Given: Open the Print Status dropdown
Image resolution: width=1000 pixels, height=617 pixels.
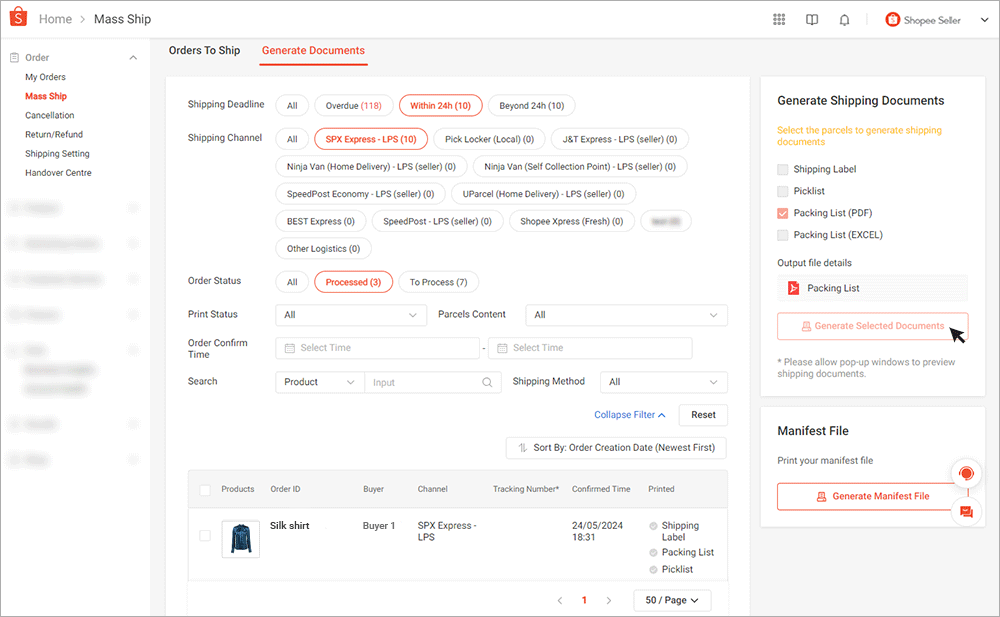Looking at the screenshot, I should tap(351, 315).
